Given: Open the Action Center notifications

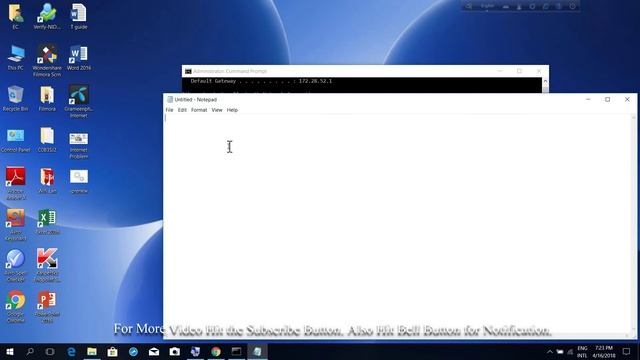Looking at the screenshot, I should (x=627, y=351).
